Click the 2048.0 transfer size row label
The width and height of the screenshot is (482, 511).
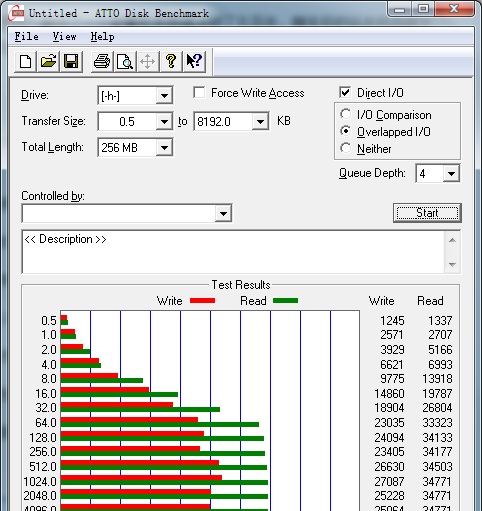pos(40,496)
